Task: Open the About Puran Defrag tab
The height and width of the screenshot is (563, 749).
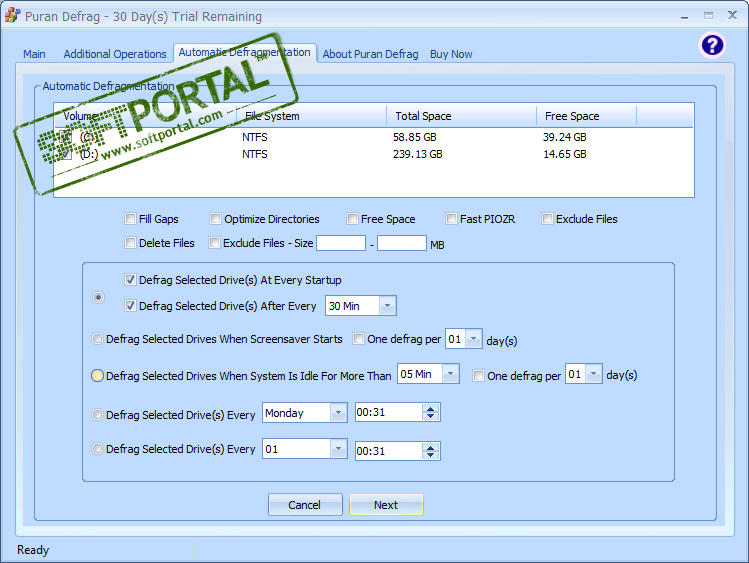Action: (370, 54)
